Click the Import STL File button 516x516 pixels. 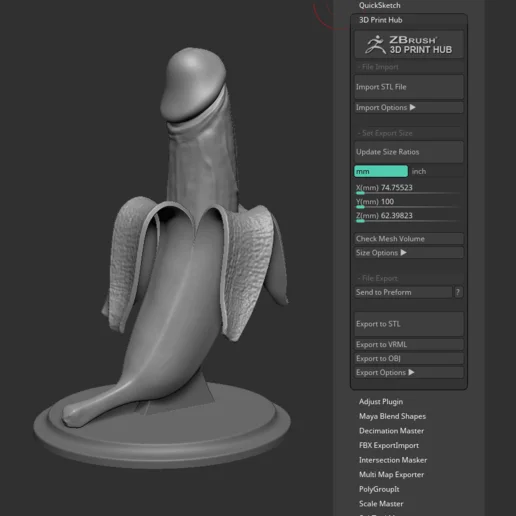point(409,87)
